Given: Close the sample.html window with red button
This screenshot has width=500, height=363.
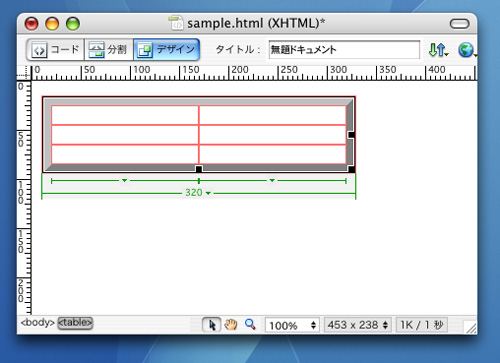Looking at the screenshot, I should tap(32, 24).
